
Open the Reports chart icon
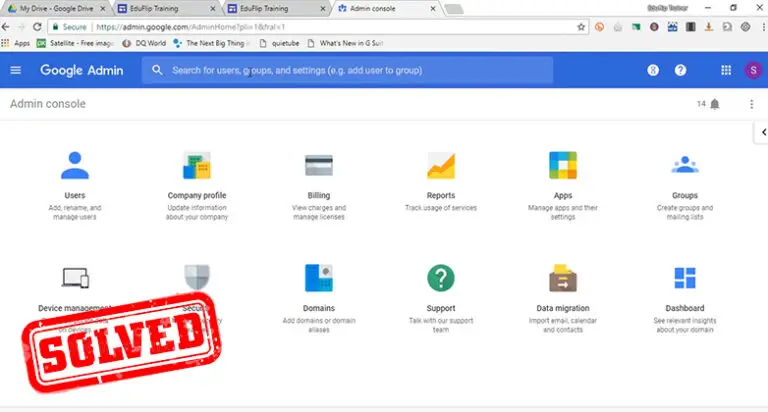pyautogui.click(x=441, y=166)
